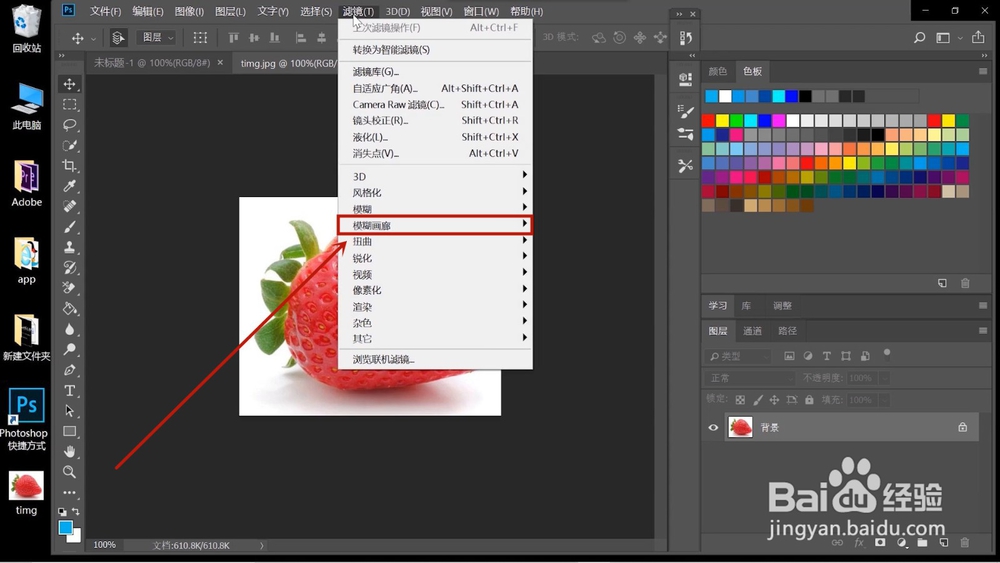Select the Paint Bucket tool
This screenshot has width=1000, height=563.
click(70, 309)
